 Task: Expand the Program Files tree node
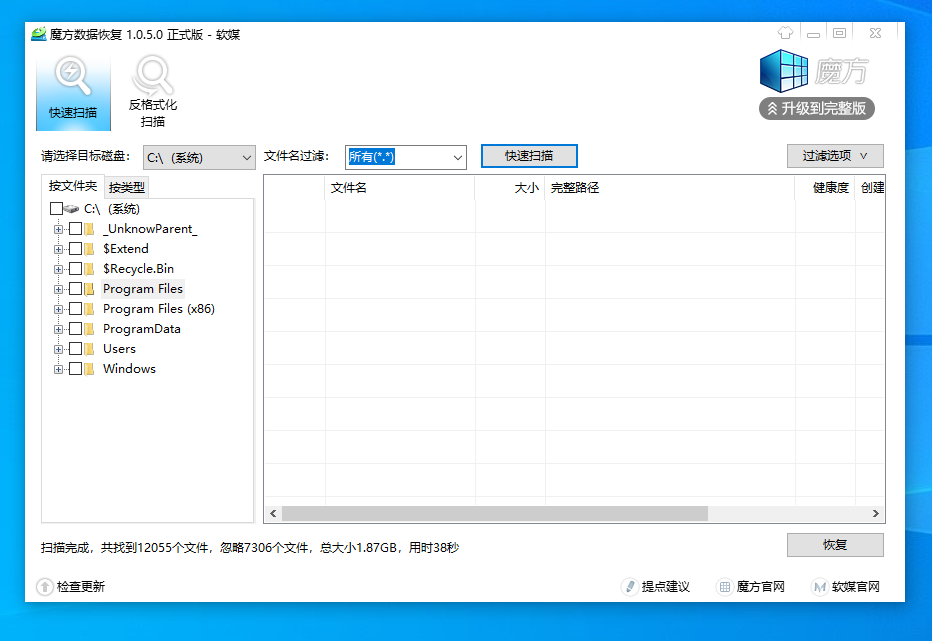click(58, 290)
